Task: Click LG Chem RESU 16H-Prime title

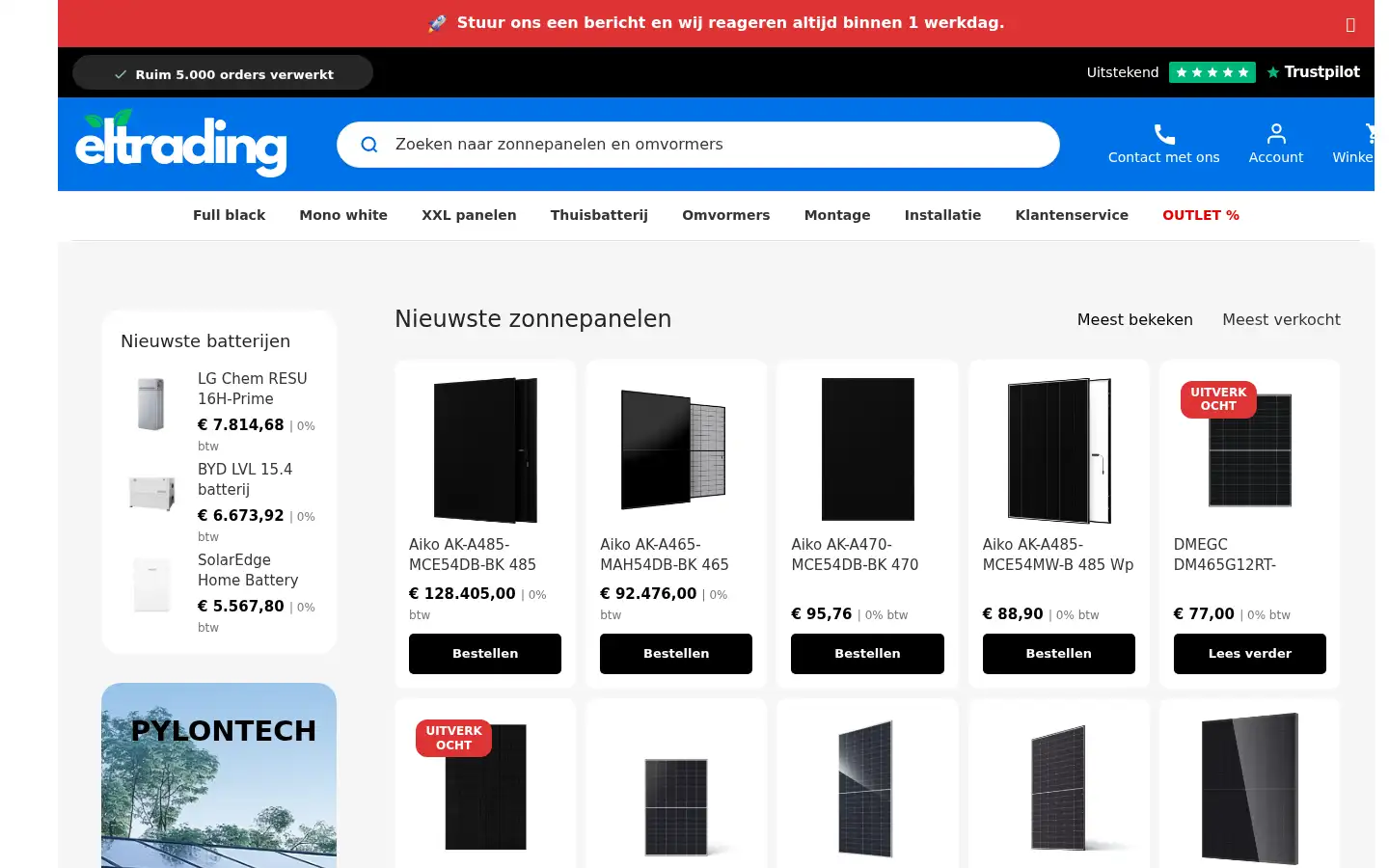Action: tap(253, 389)
